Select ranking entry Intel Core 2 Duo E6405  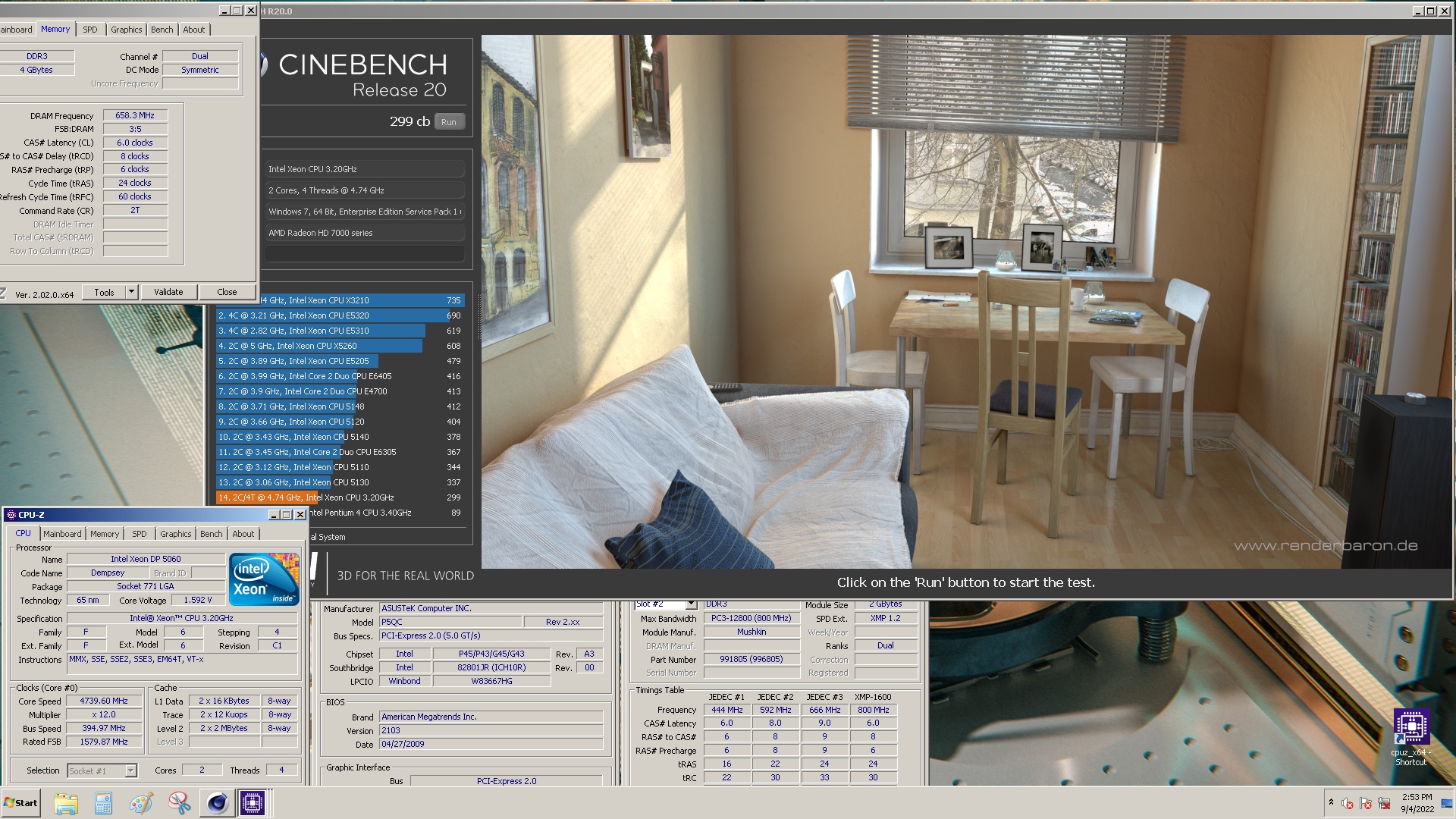click(340, 376)
